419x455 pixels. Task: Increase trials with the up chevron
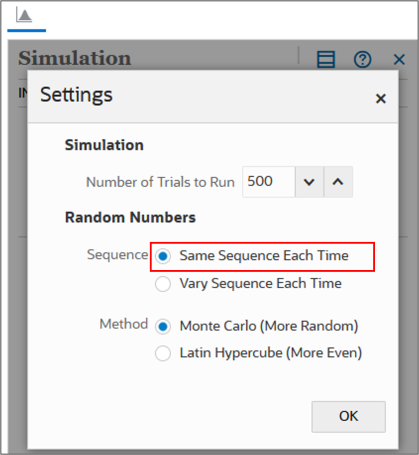[x=338, y=182]
